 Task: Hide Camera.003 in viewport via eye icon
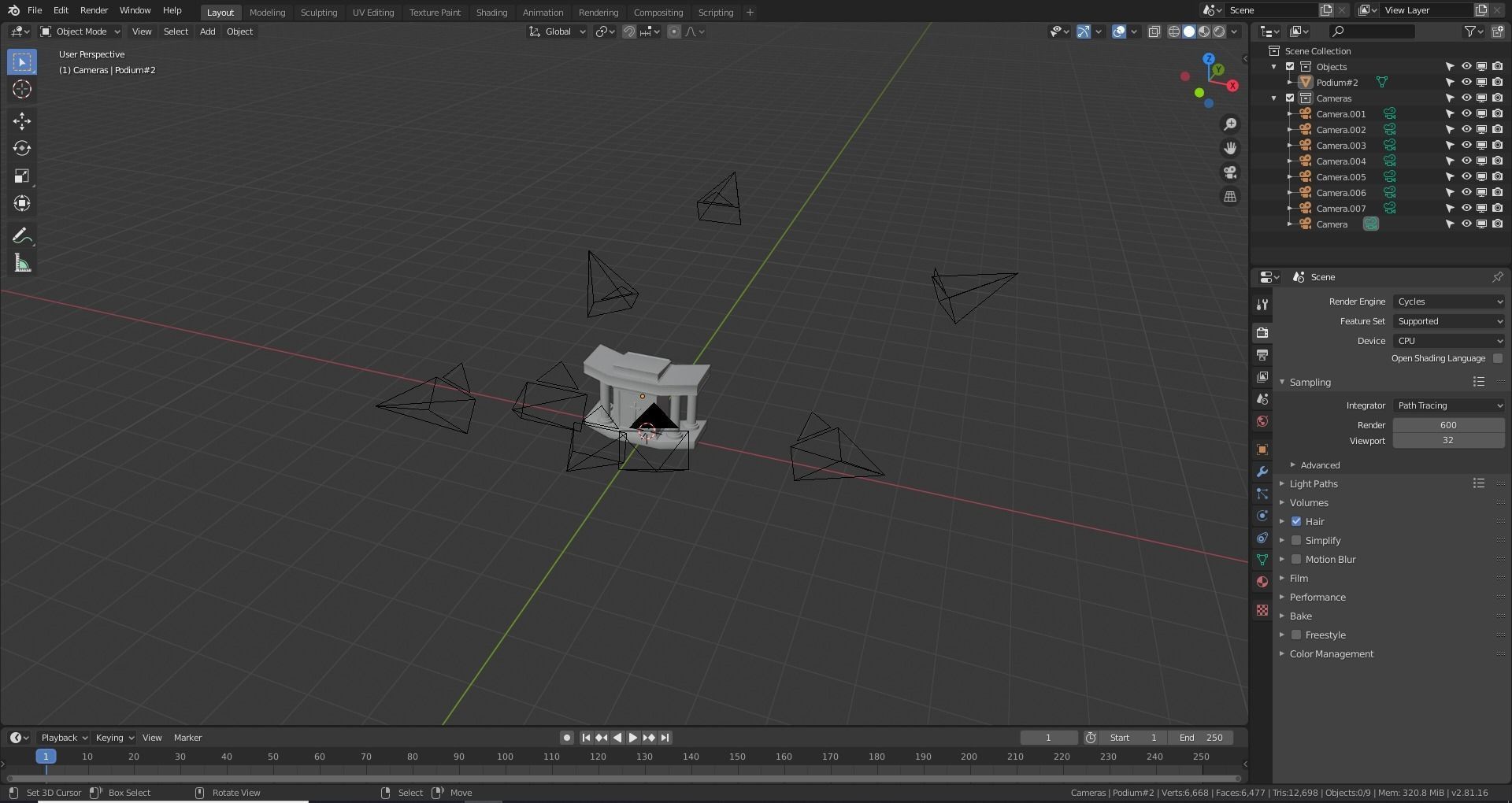click(x=1466, y=146)
